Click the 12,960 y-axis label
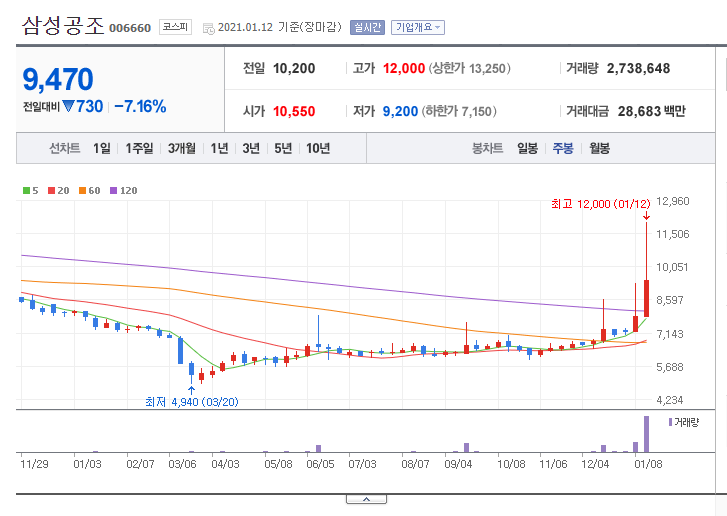The width and height of the screenshot is (727, 516). coord(673,201)
